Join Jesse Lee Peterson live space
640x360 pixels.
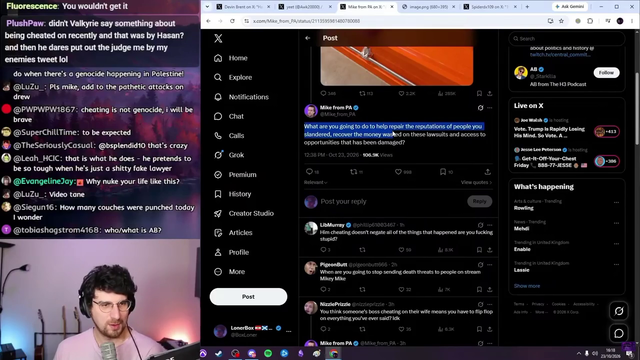click(x=607, y=161)
